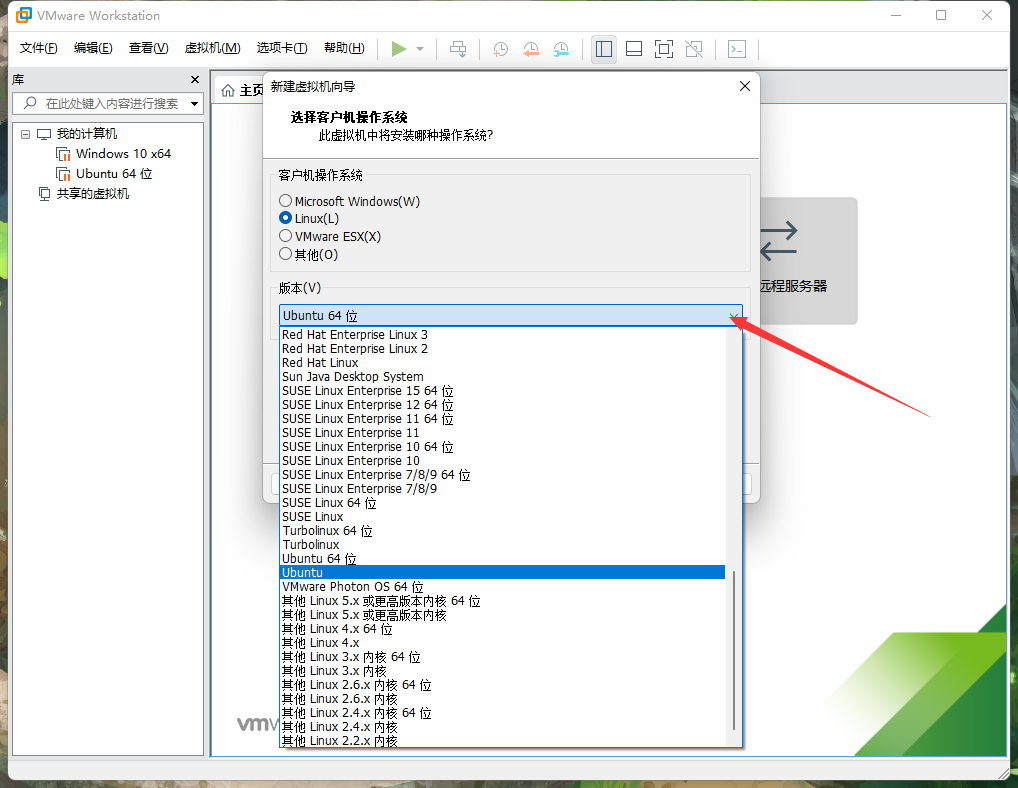Select 其他(O) radio button
The image size is (1018, 788).
coord(285,254)
